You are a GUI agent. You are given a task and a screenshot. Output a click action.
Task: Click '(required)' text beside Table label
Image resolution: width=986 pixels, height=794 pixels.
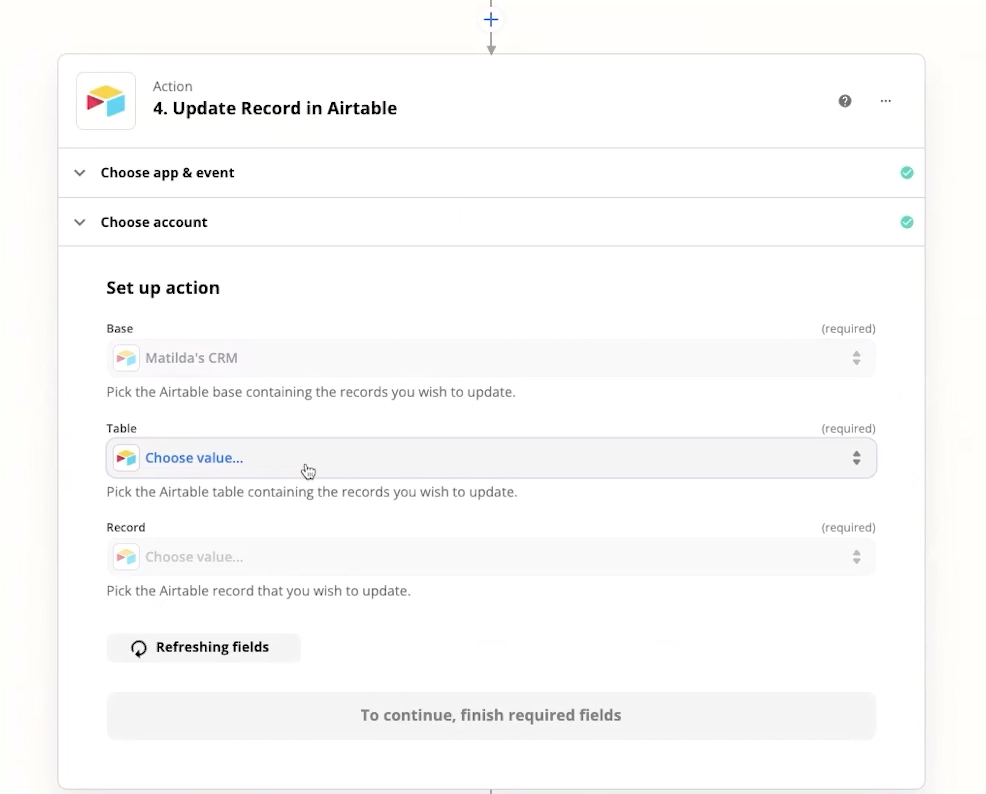point(848,428)
